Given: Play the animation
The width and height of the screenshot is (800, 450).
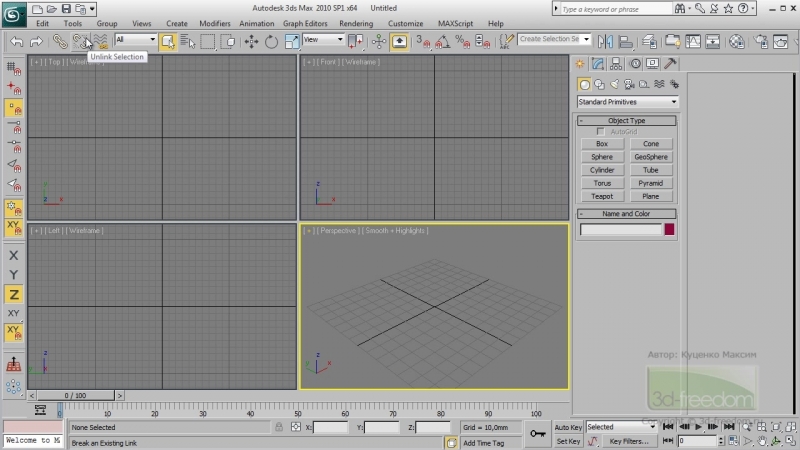Looking at the screenshot, I should point(698,427).
